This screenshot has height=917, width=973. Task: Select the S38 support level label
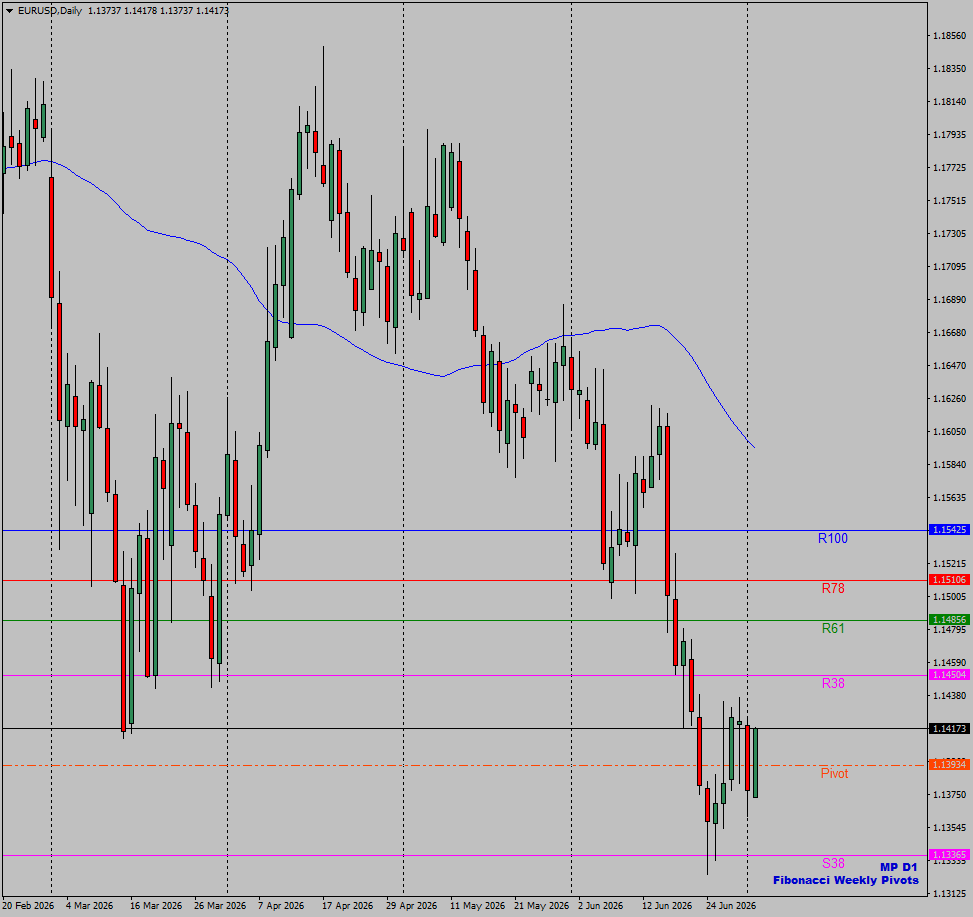pyautogui.click(x=833, y=863)
